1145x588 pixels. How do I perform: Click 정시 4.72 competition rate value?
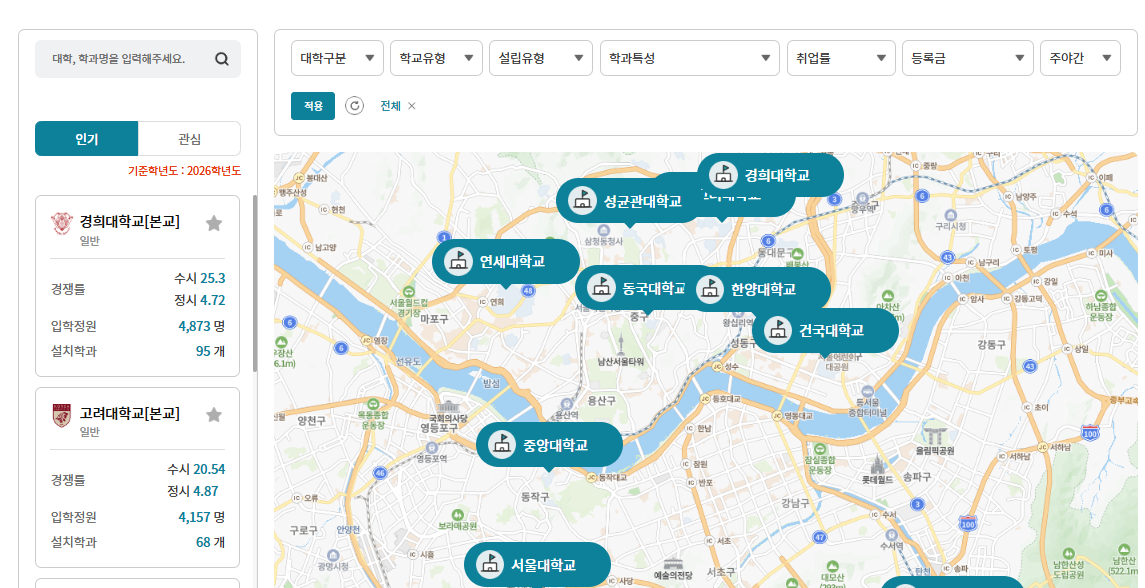click(199, 300)
